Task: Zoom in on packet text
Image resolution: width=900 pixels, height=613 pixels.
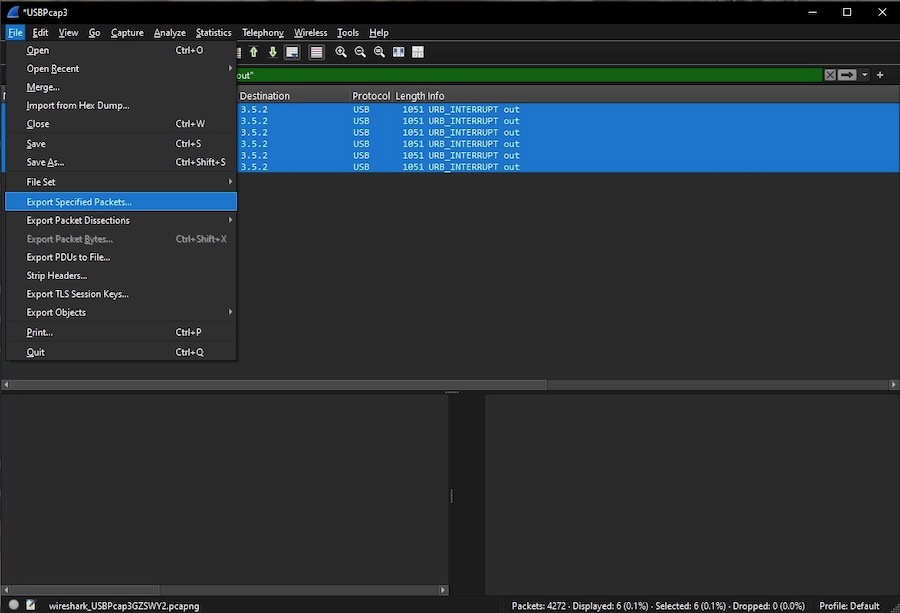Action: pos(341,52)
